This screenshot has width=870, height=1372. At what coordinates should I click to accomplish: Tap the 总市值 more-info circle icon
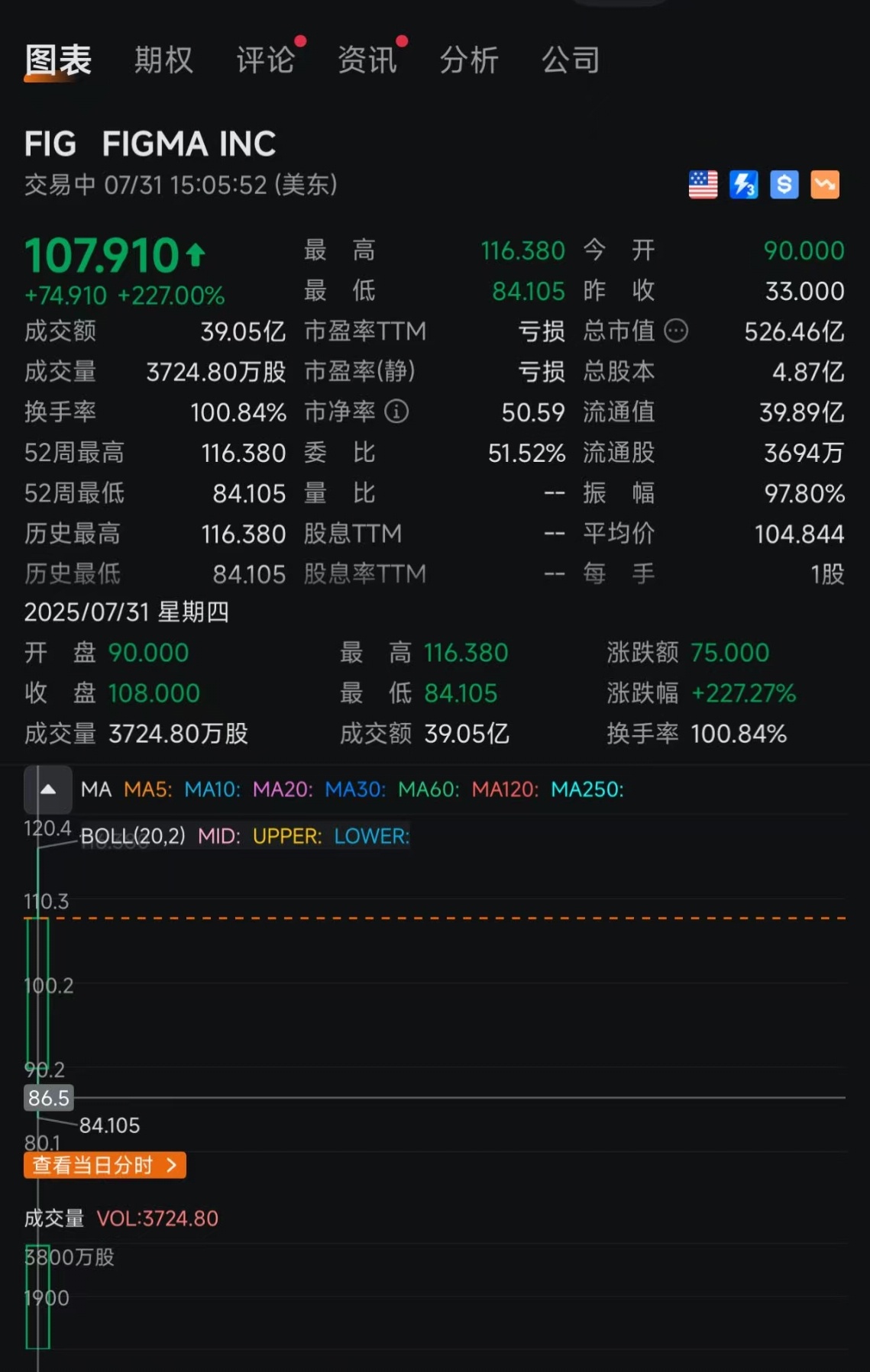676,331
